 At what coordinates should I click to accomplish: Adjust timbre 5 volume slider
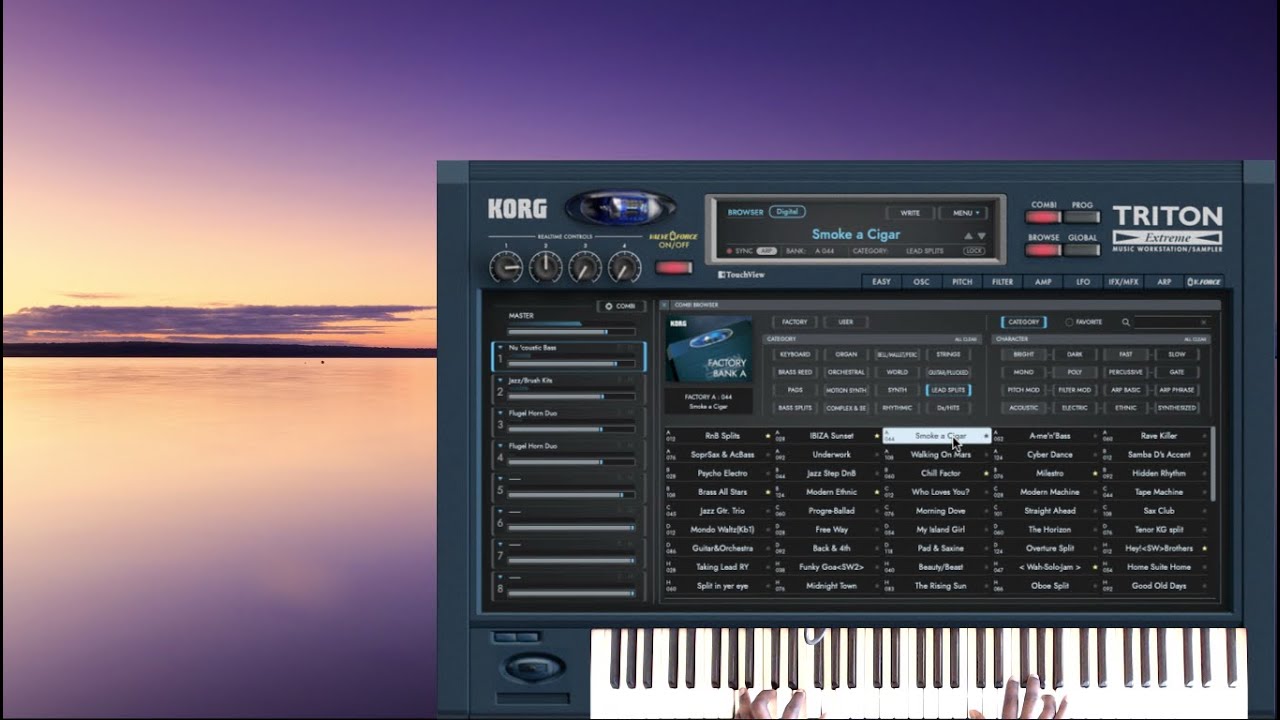(x=571, y=495)
